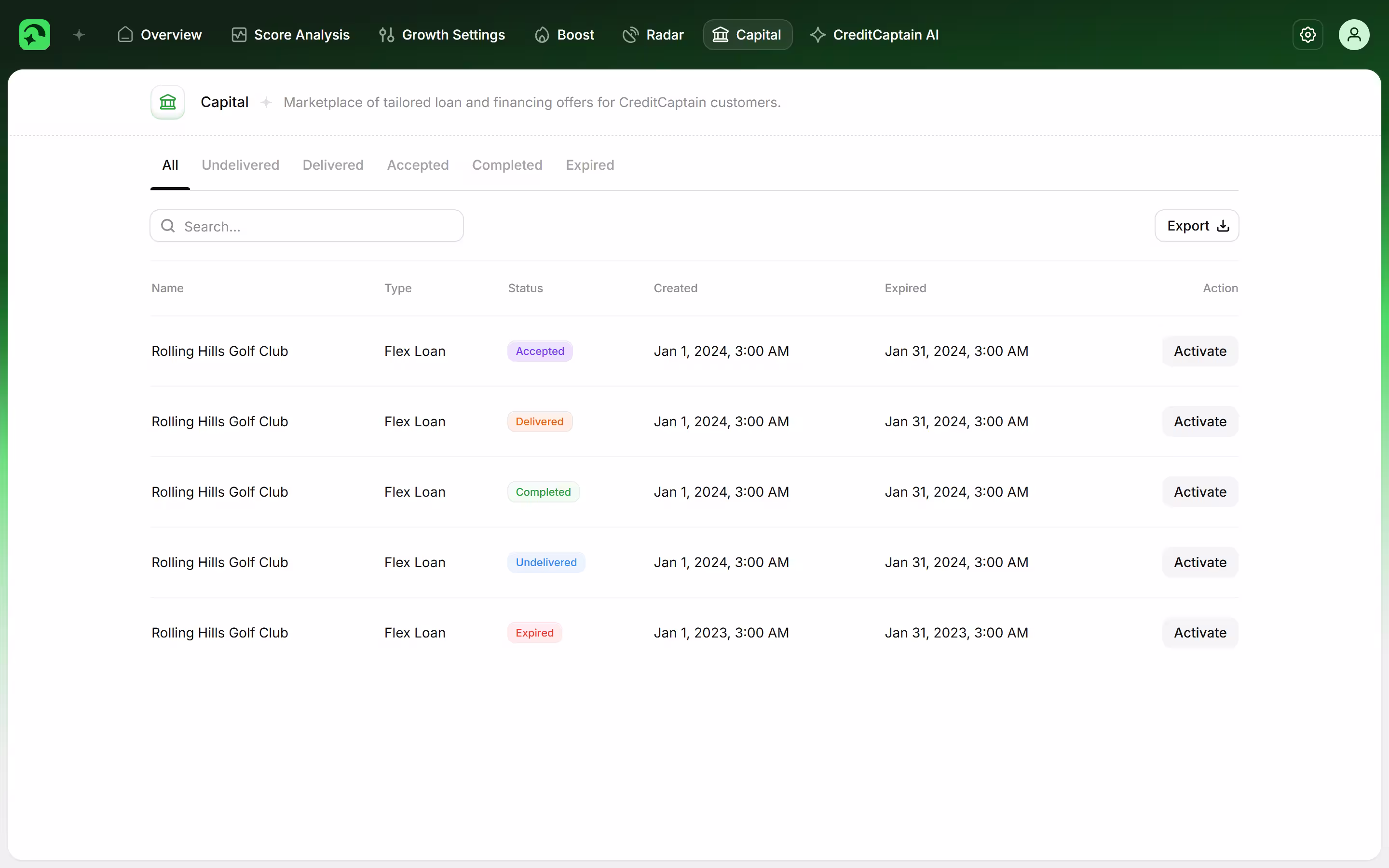Switch to the Undelivered tab
Viewport: 1389px width, 868px height.
[x=241, y=165]
